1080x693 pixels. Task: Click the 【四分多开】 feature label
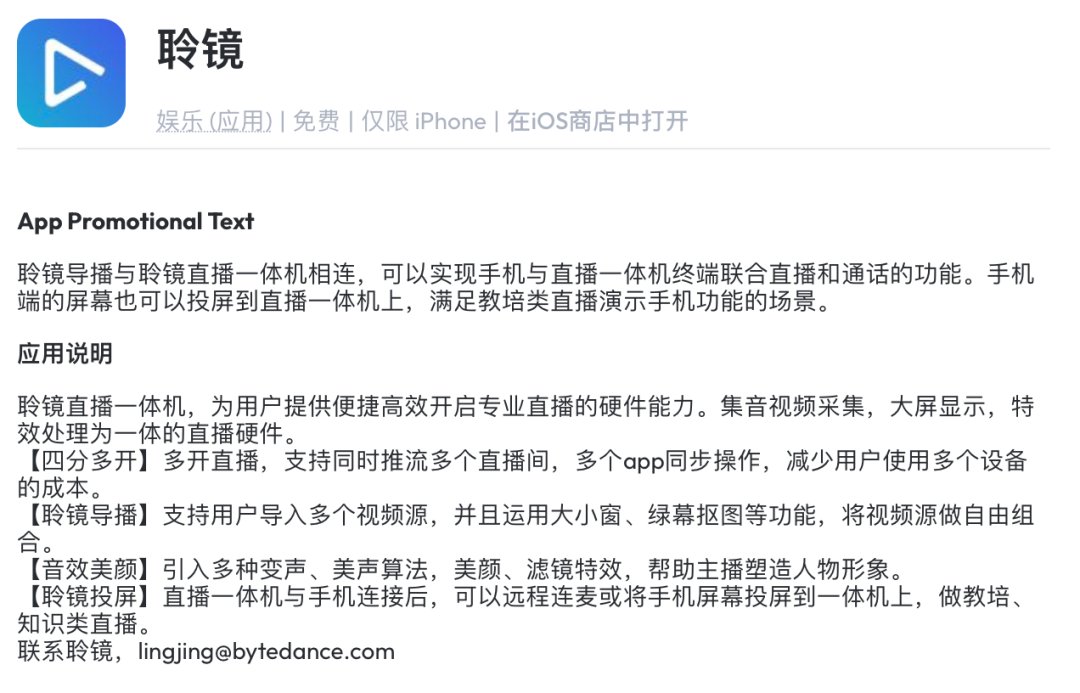tap(90, 461)
